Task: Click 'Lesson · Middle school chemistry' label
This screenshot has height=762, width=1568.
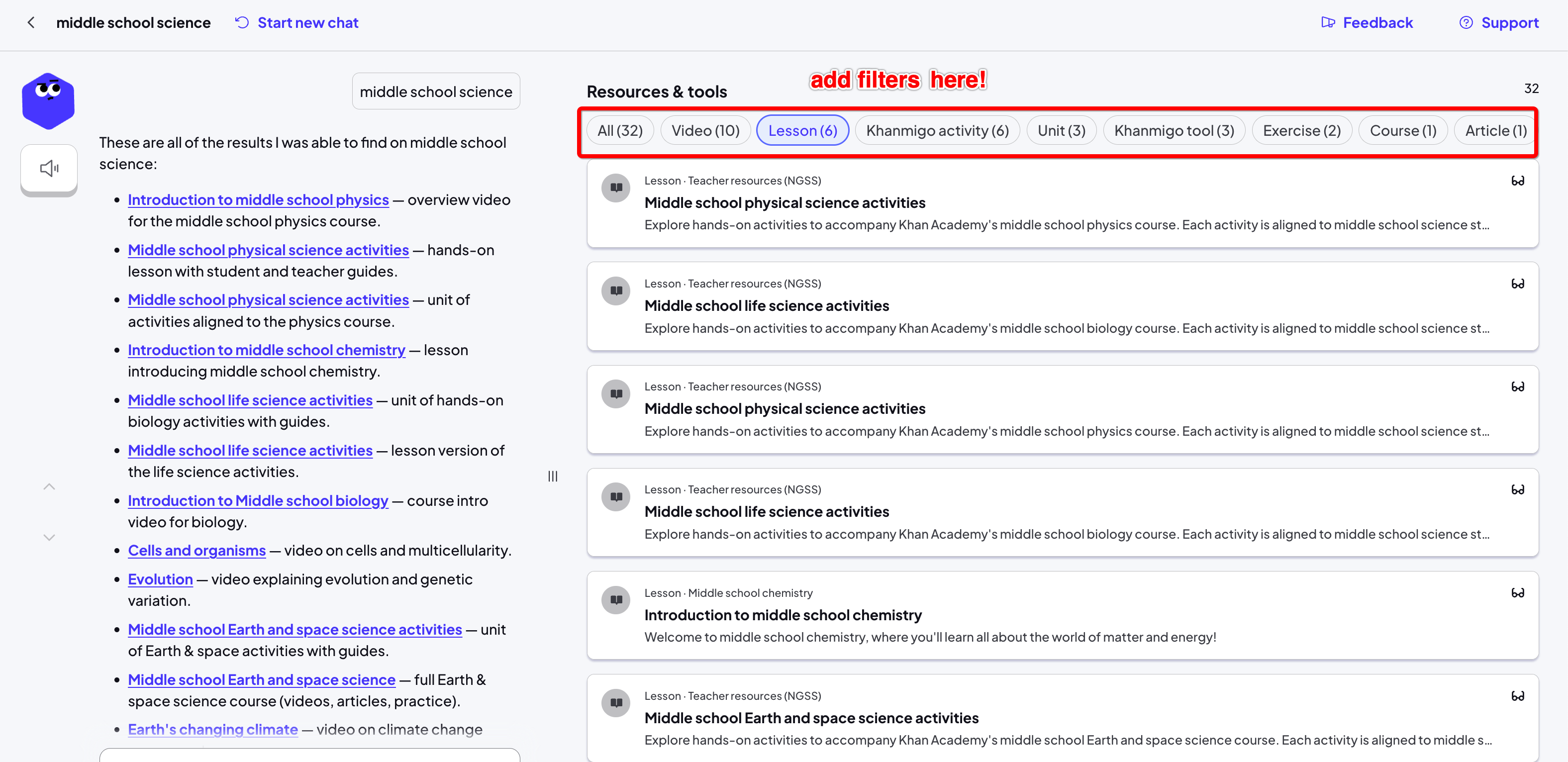Action: click(x=728, y=593)
